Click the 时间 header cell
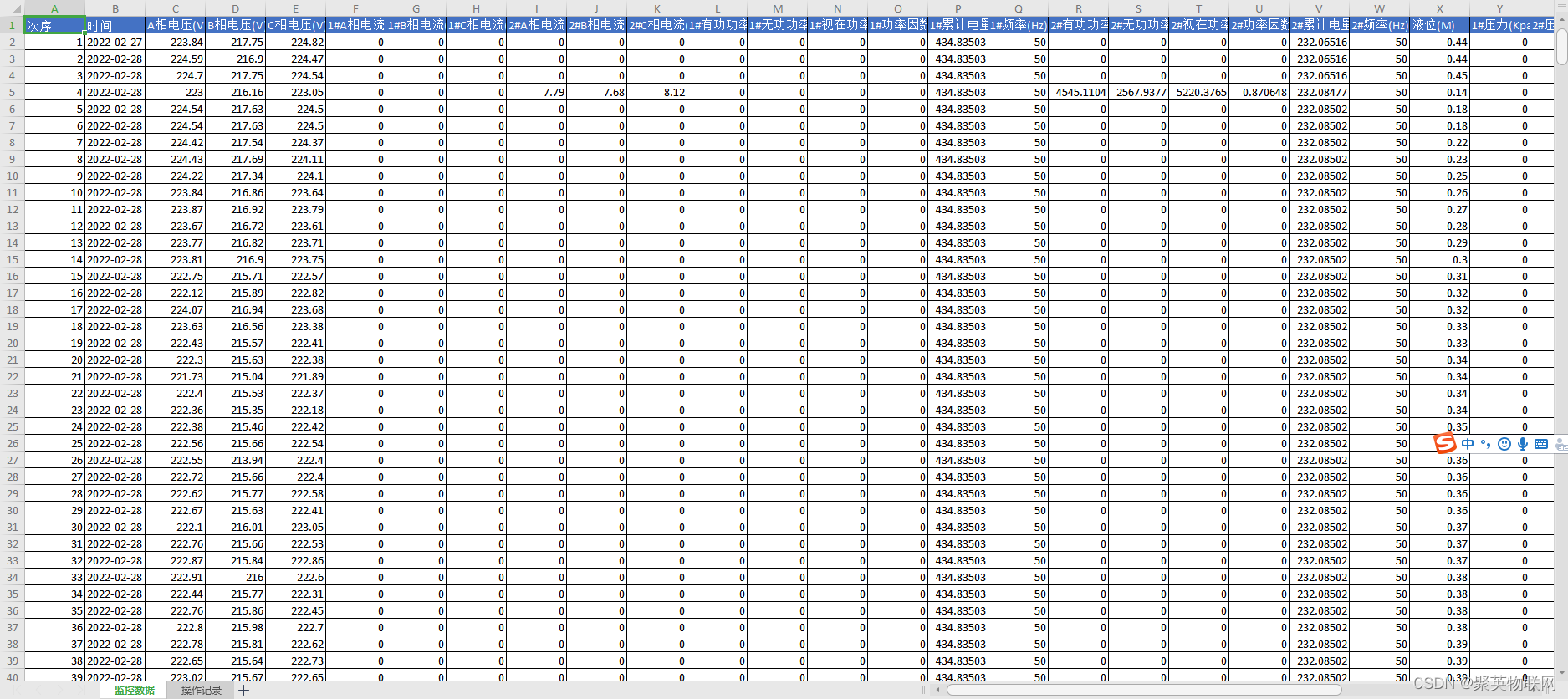Screen dimensions: 1568x699 tap(115, 25)
